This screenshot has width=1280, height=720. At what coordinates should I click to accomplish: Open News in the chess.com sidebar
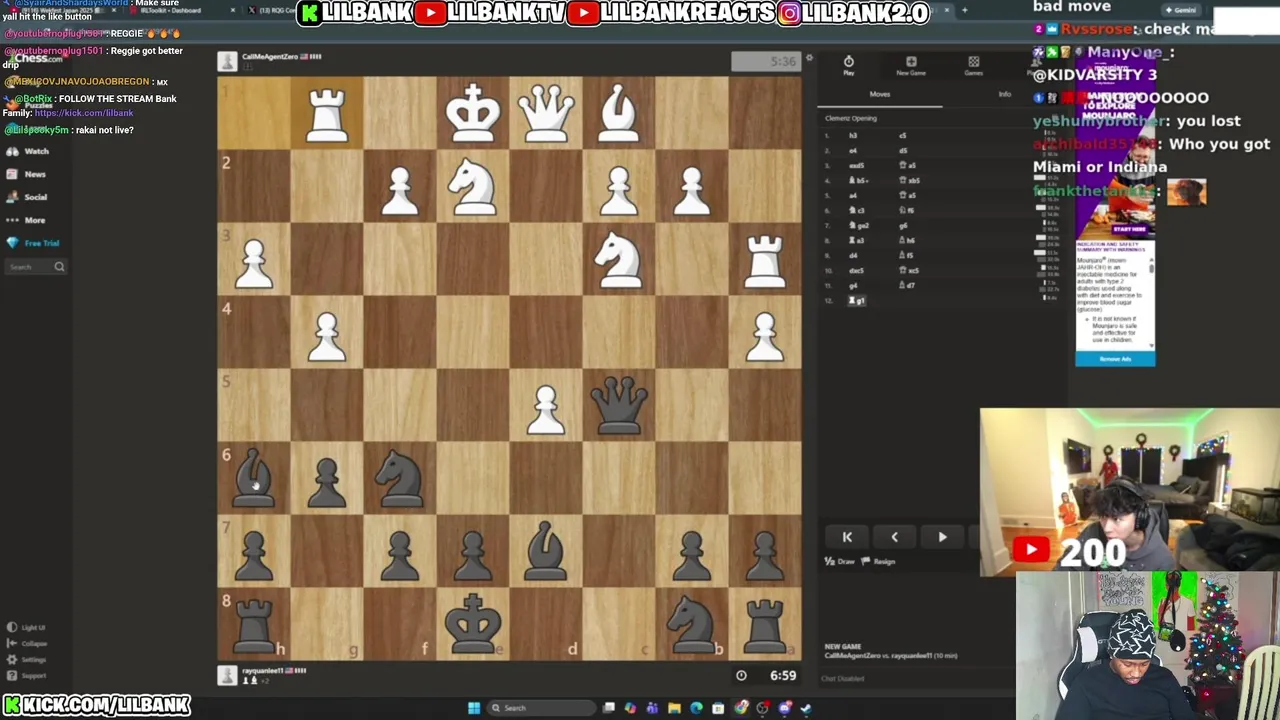[27, 174]
